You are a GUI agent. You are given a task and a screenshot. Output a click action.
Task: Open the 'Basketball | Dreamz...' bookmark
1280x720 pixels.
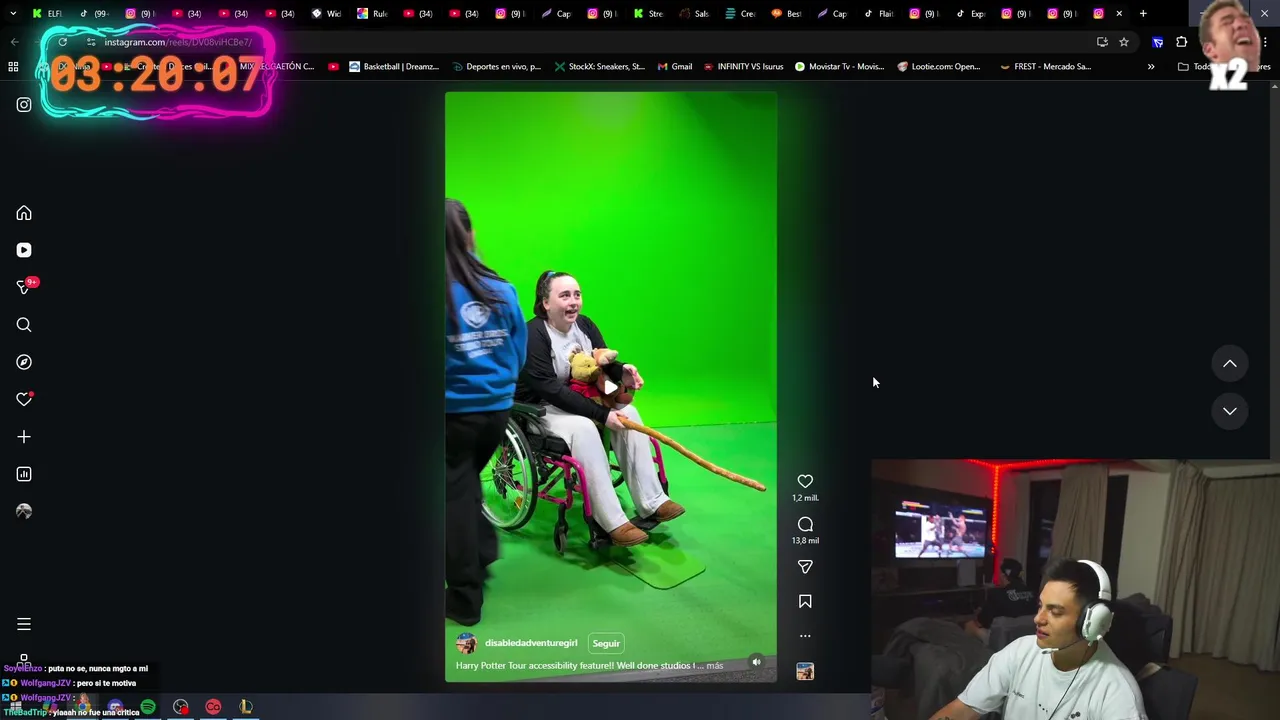pyautogui.click(x=393, y=66)
